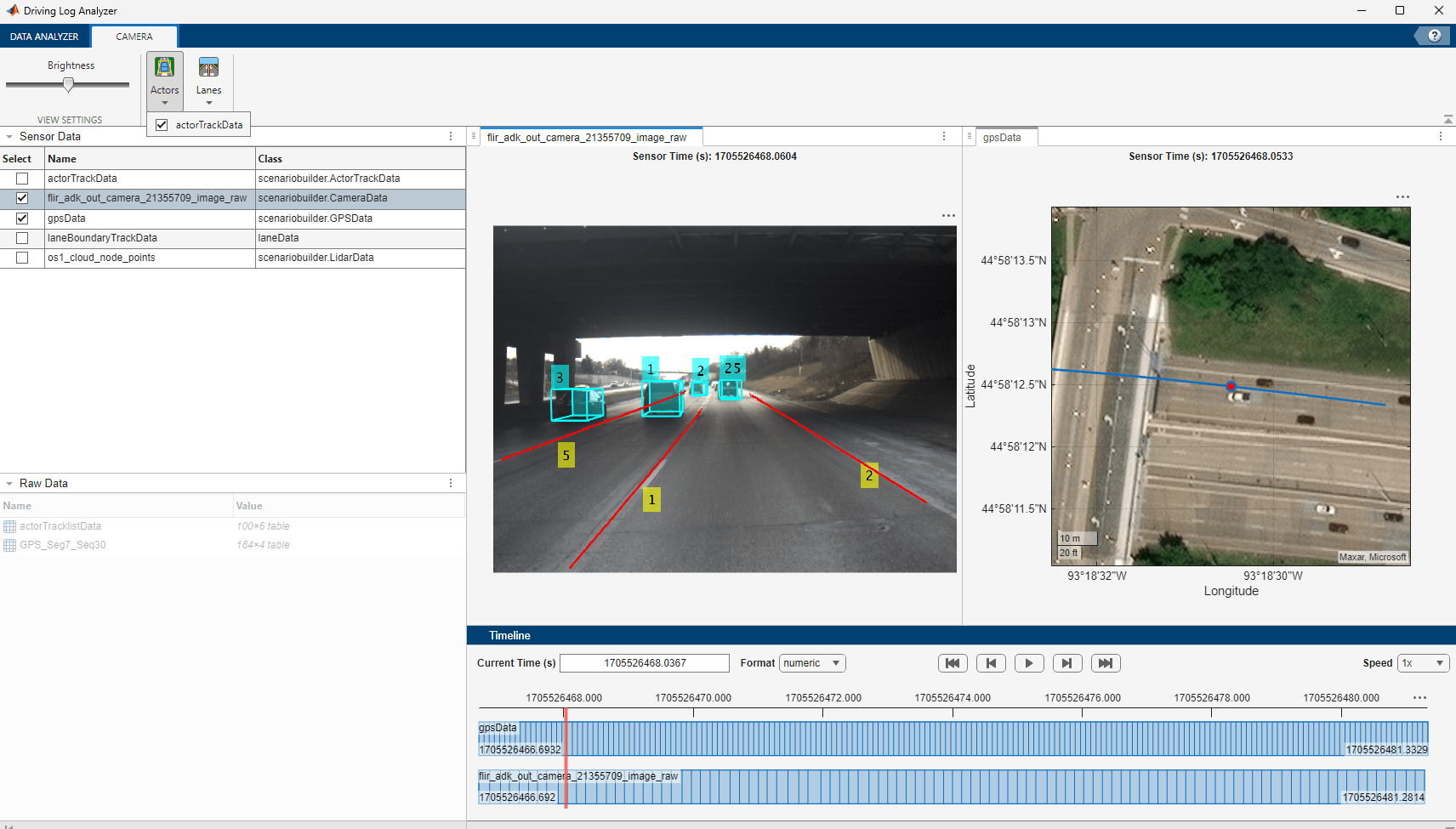Select the gpsData panel tab

pyautogui.click(x=1006, y=136)
